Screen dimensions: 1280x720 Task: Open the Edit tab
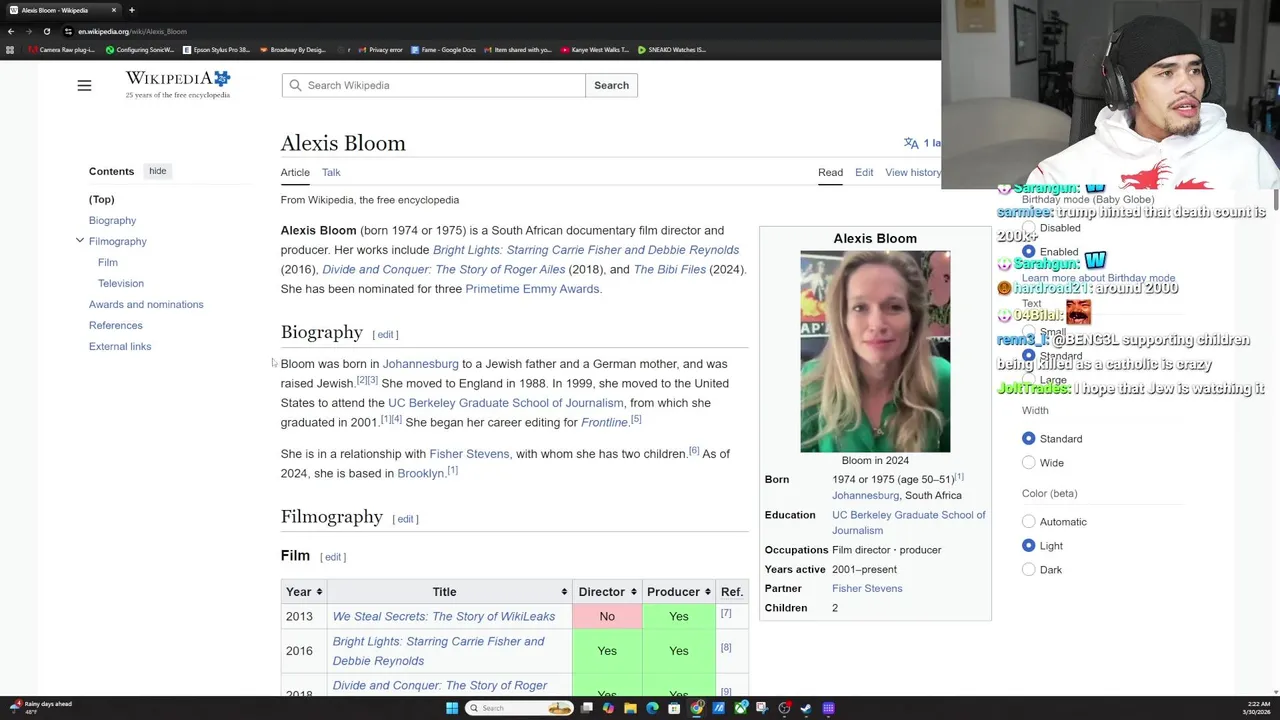click(x=864, y=173)
